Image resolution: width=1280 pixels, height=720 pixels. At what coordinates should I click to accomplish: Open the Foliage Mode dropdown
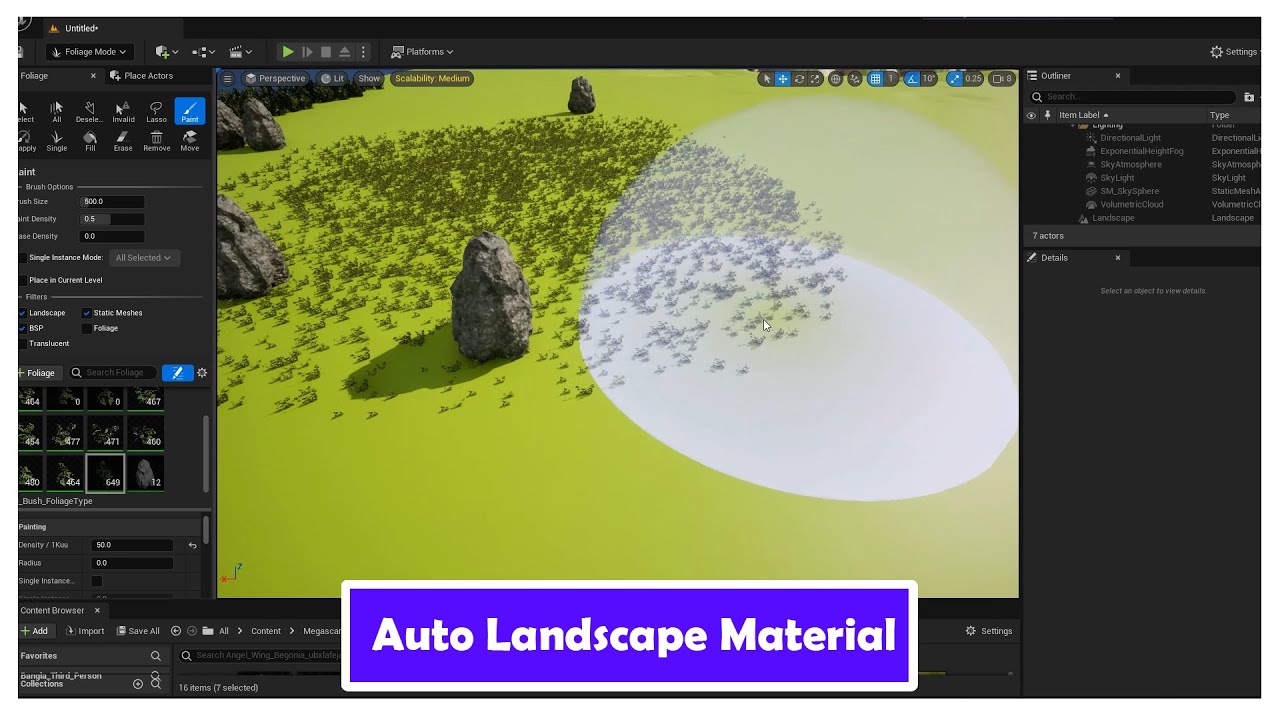click(x=89, y=52)
